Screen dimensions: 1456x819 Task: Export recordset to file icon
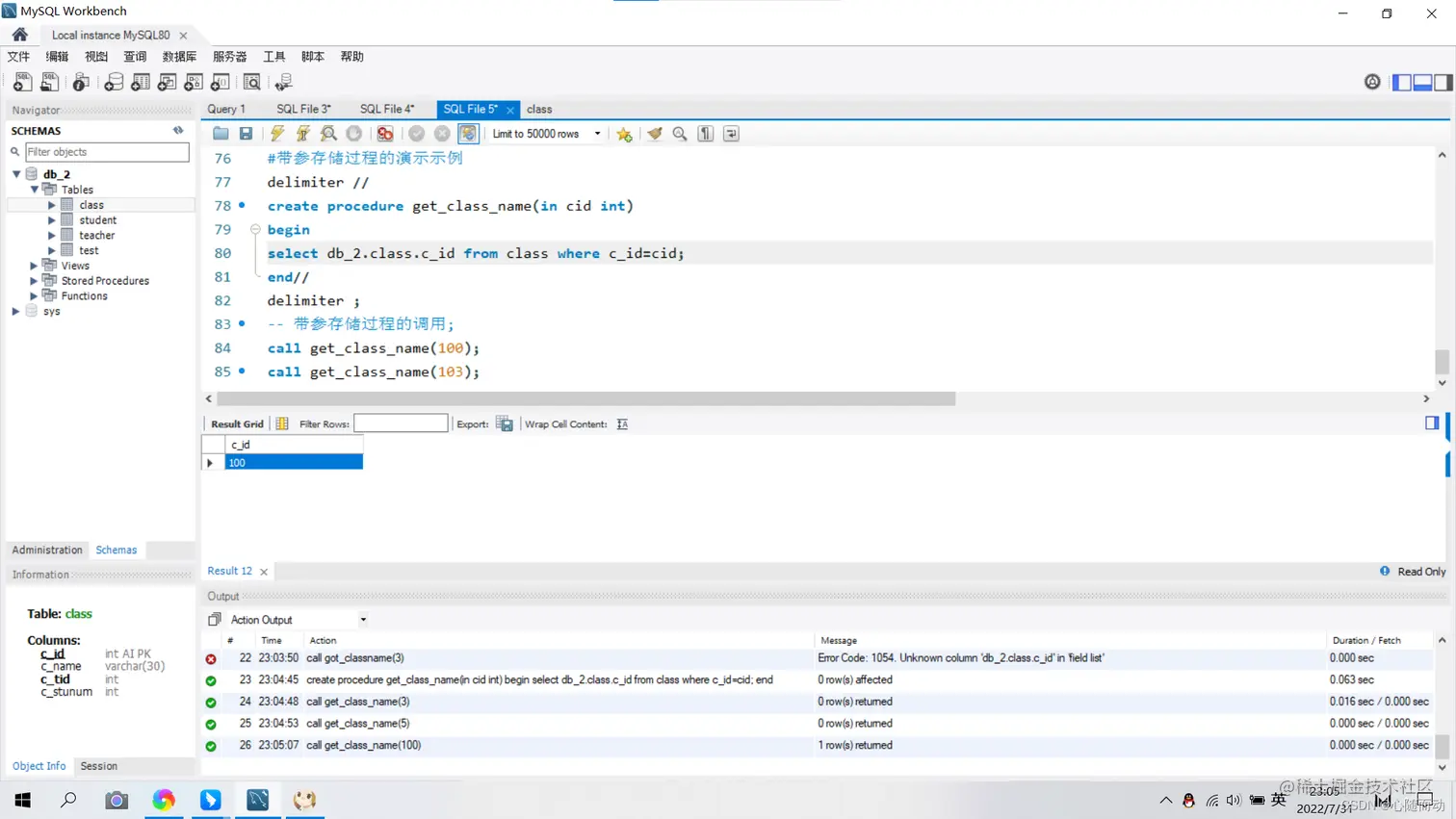[x=505, y=423]
